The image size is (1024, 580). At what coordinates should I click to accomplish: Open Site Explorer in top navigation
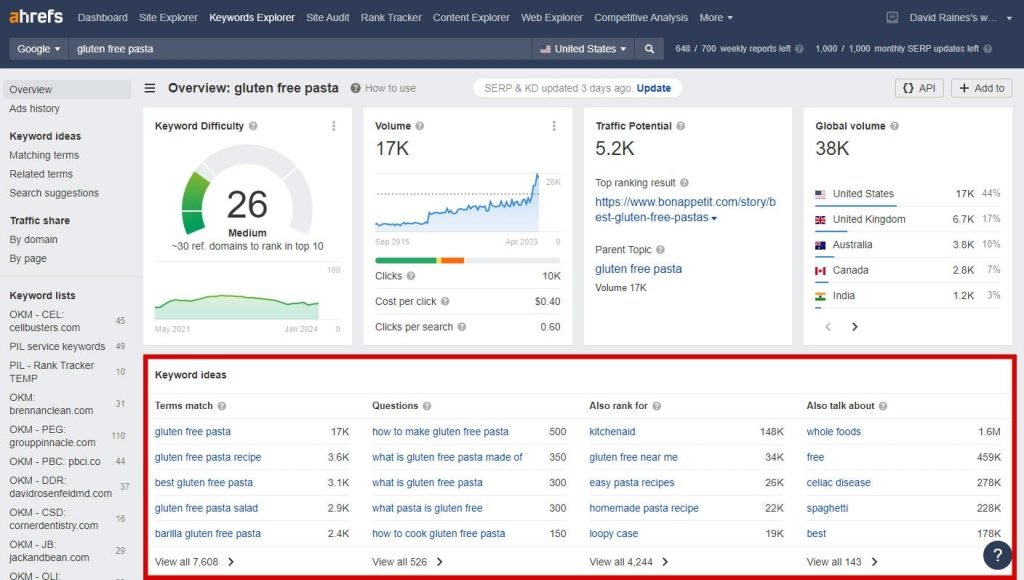[168, 18]
